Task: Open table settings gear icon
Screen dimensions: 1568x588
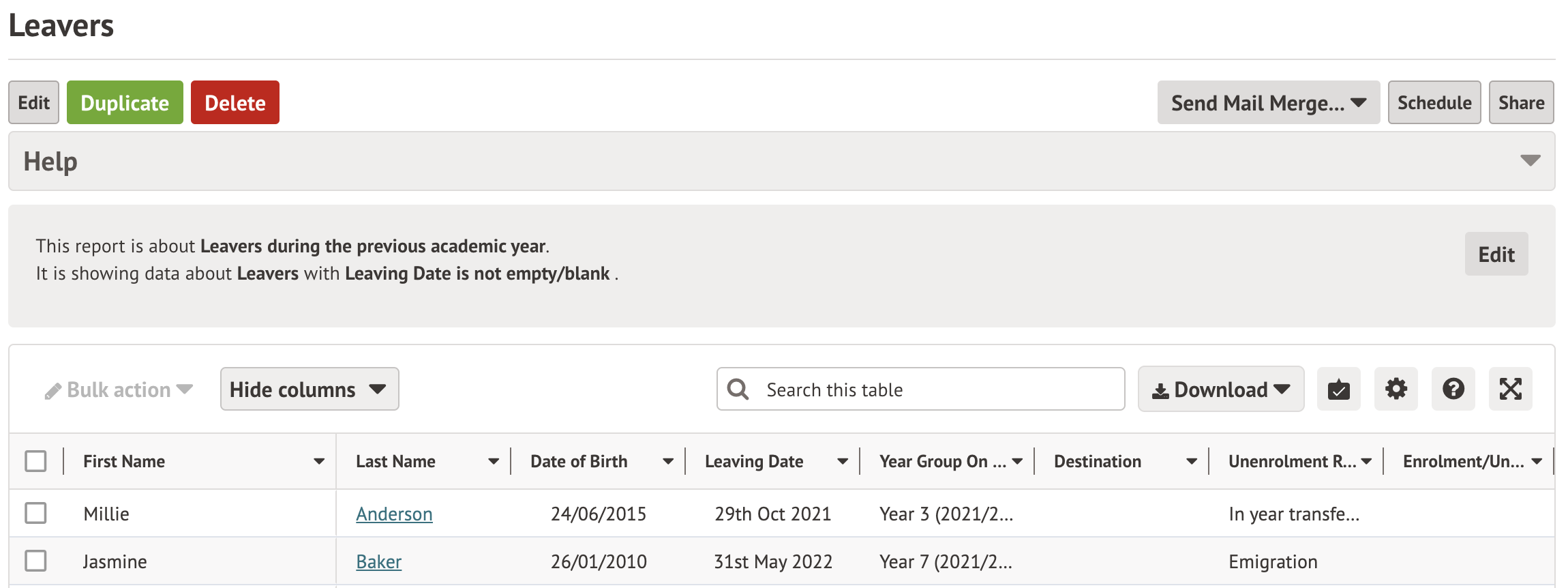Action: tap(1396, 389)
